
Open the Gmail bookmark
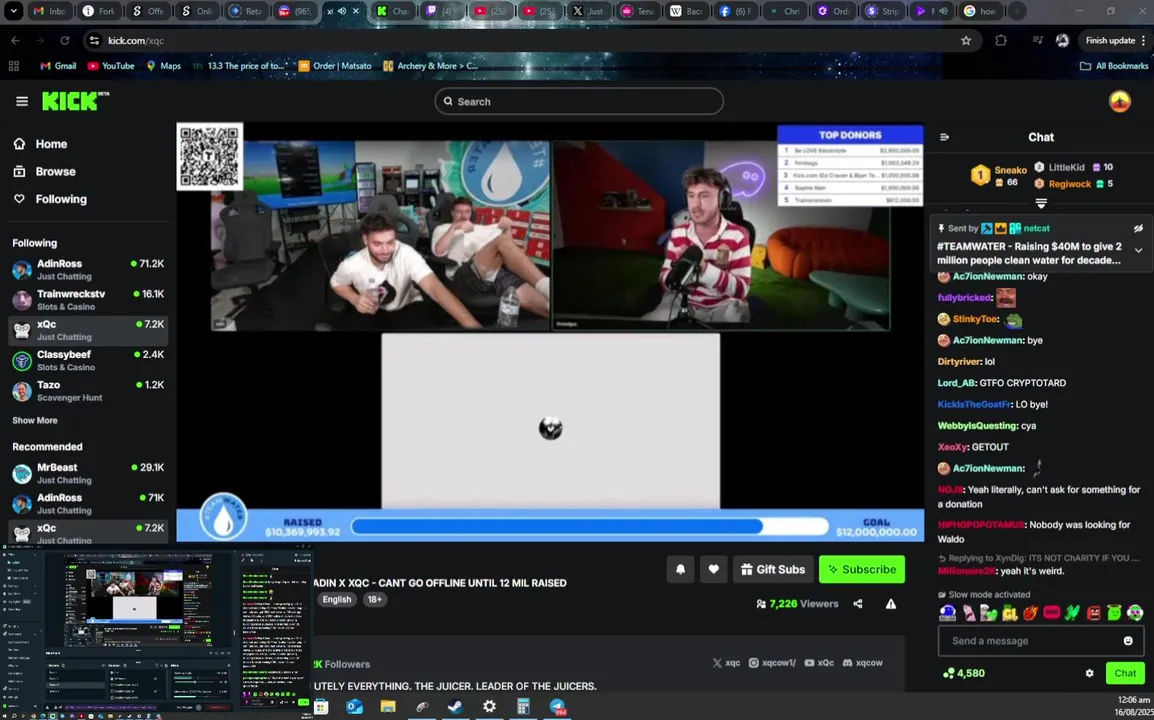pyautogui.click(x=58, y=66)
